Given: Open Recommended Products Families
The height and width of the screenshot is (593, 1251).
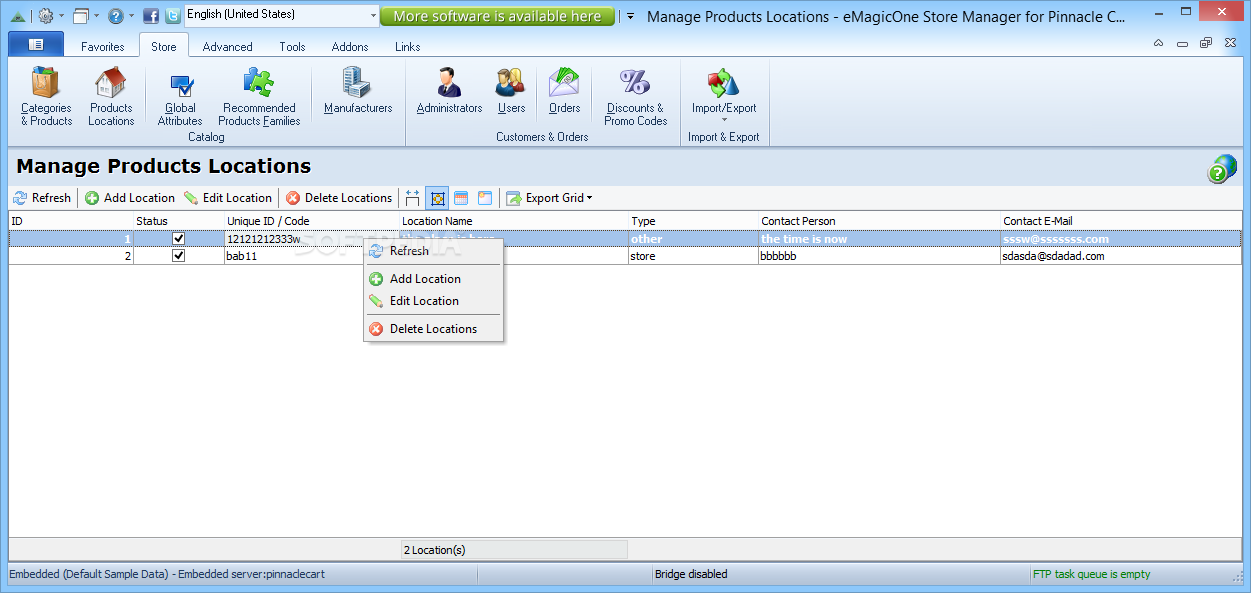Looking at the screenshot, I should tap(259, 97).
